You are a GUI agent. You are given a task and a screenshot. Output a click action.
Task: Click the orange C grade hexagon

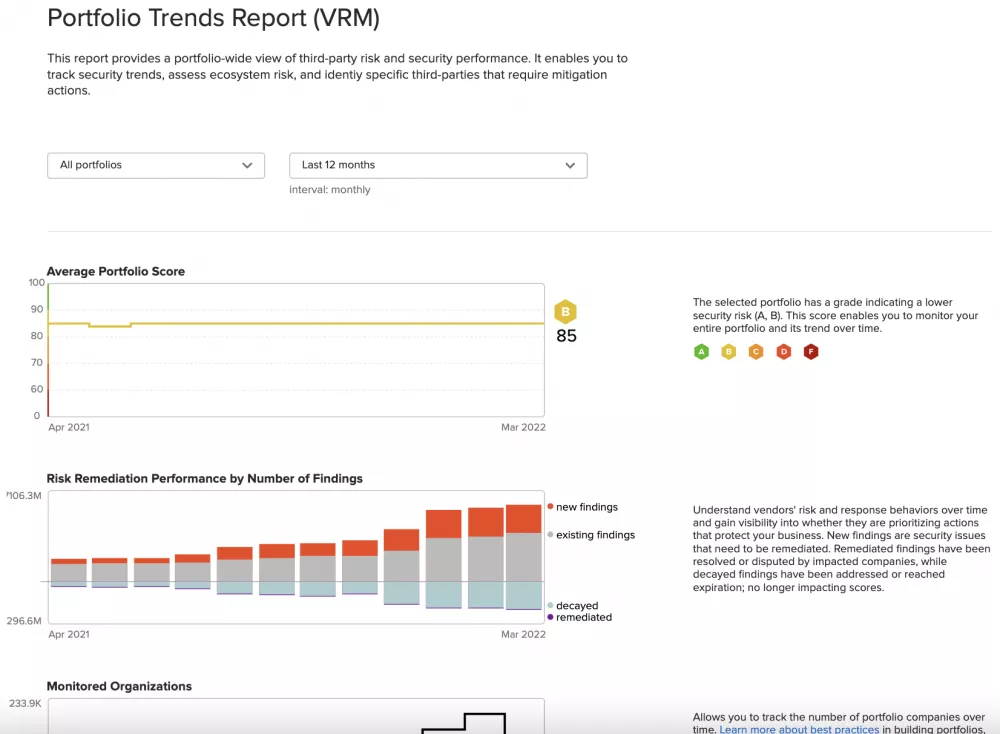tap(756, 351)
